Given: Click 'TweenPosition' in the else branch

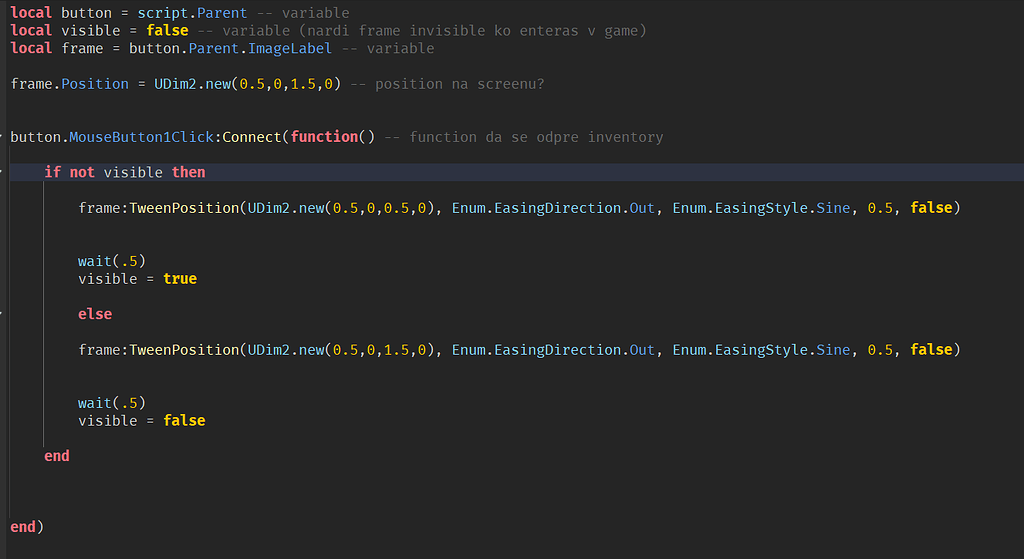Looking at the screenshot, I should [184, 350].
